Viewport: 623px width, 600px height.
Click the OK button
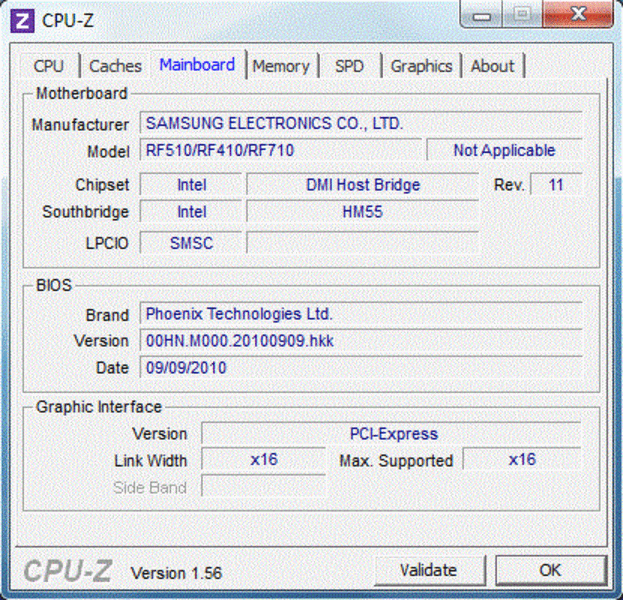click(x=550, y=571)
